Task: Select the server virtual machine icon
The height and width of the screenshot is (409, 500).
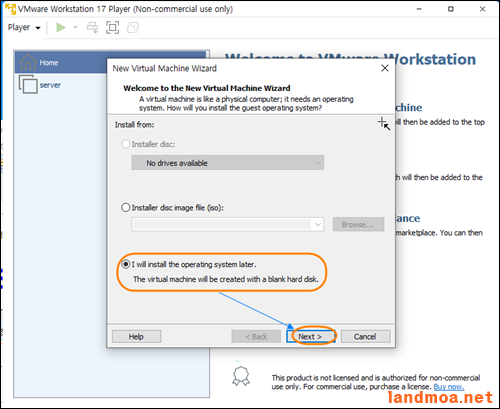Action: [x=28, y=84]
